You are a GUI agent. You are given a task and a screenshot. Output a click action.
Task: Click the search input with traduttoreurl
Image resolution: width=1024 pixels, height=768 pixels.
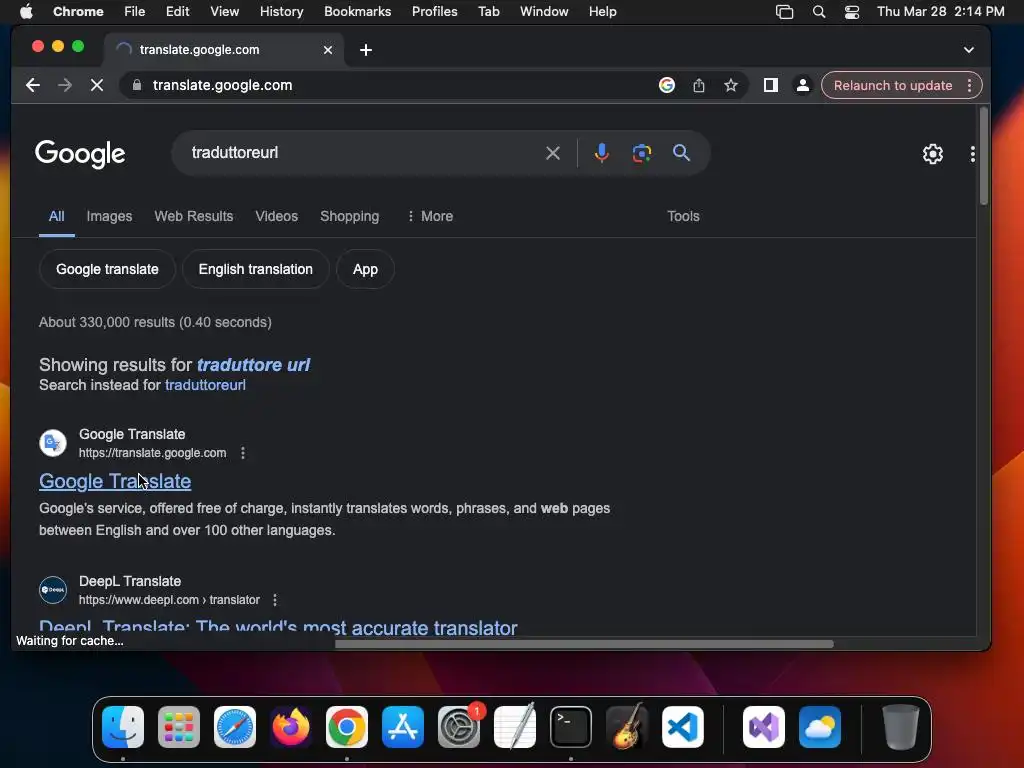coord(364,153)
